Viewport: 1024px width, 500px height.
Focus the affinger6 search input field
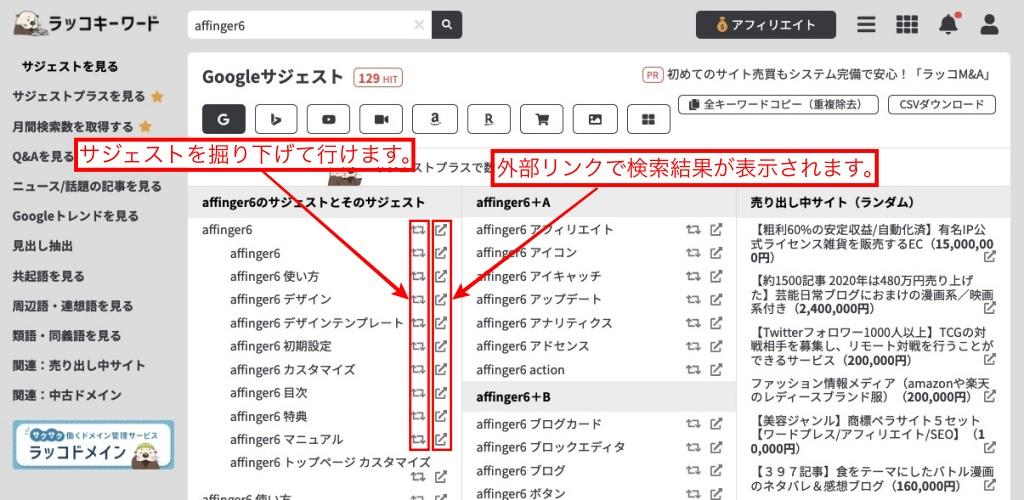[x=310, y=25]
